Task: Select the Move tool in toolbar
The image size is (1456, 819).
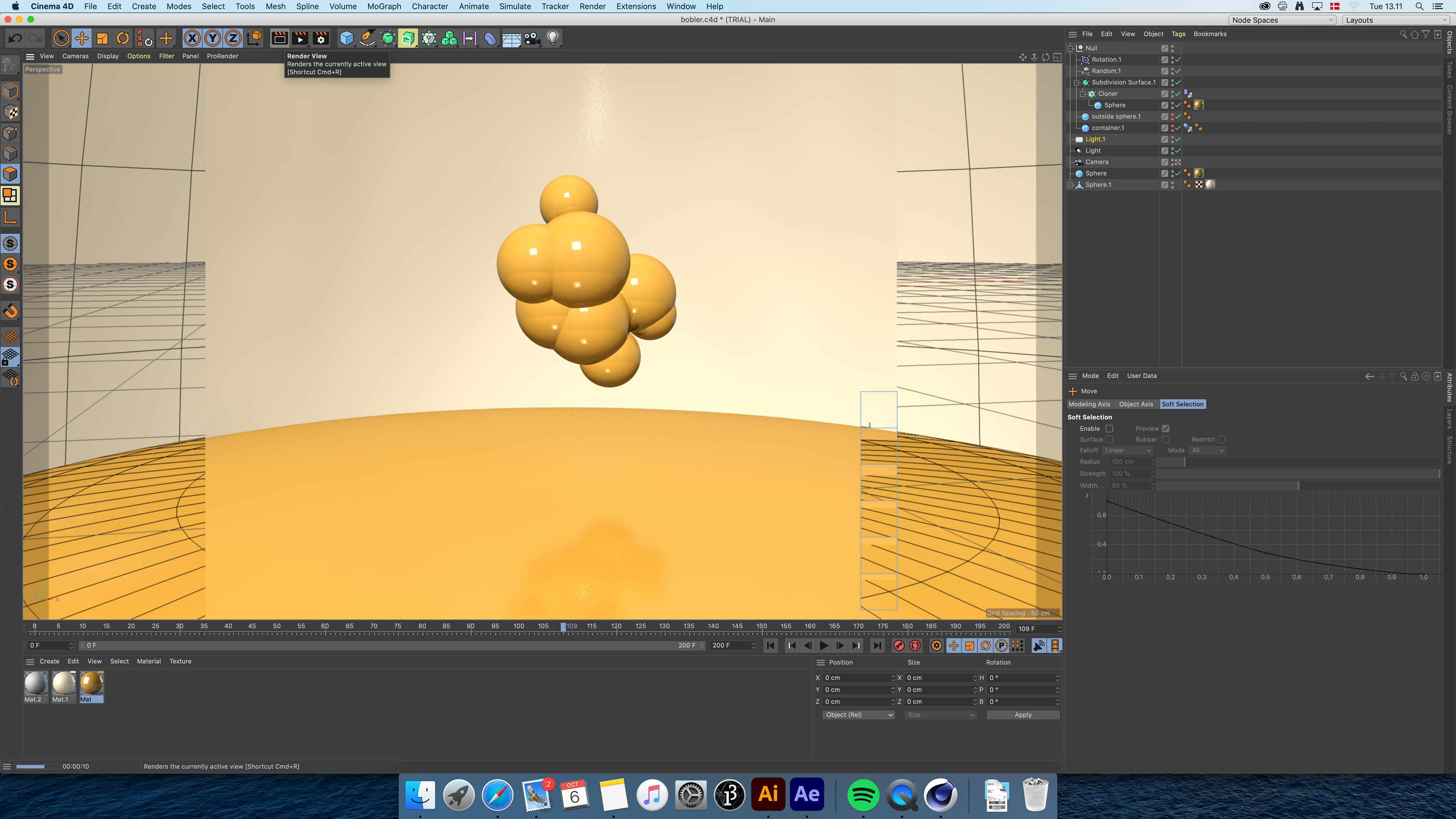Action: (x=82, y=38)
